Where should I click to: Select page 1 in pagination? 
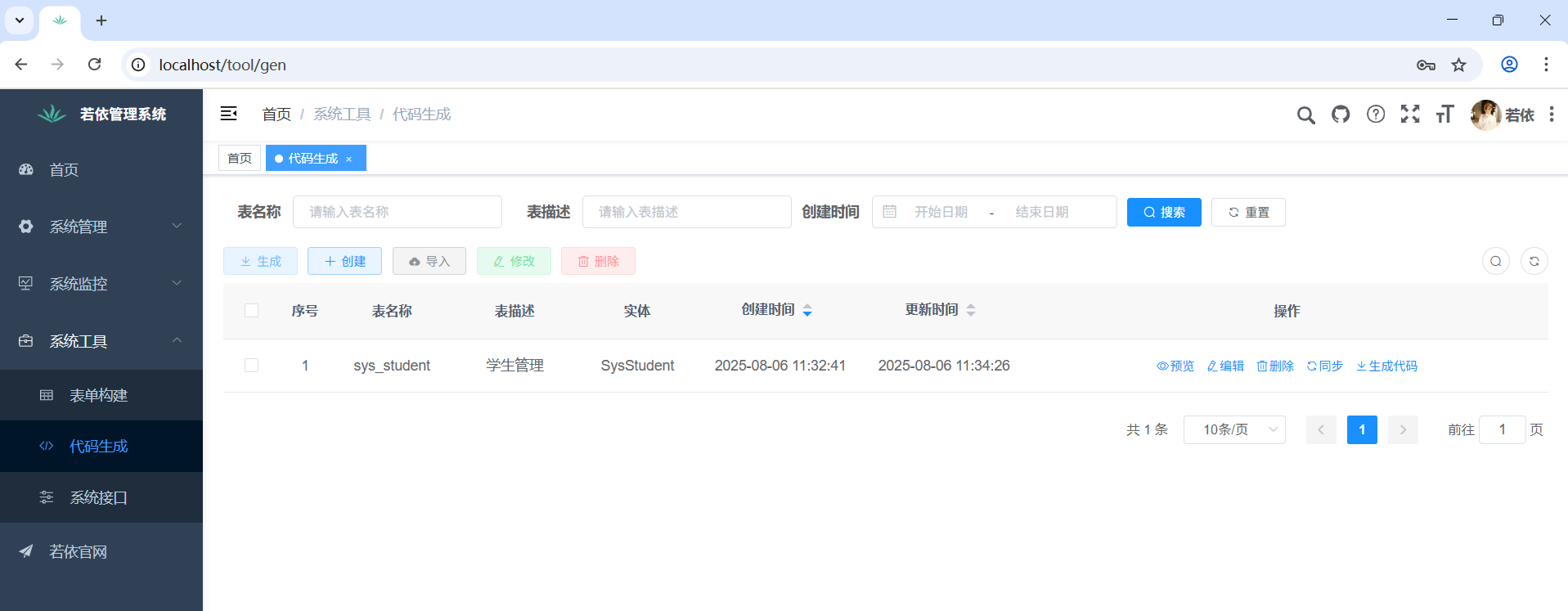[x=1362, y=429]
